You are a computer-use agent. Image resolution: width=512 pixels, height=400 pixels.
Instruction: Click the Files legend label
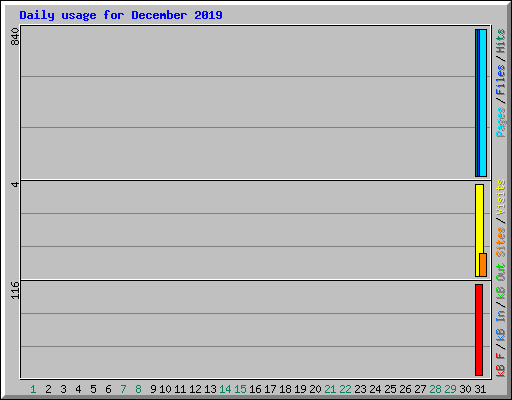(x=501, y=79)
